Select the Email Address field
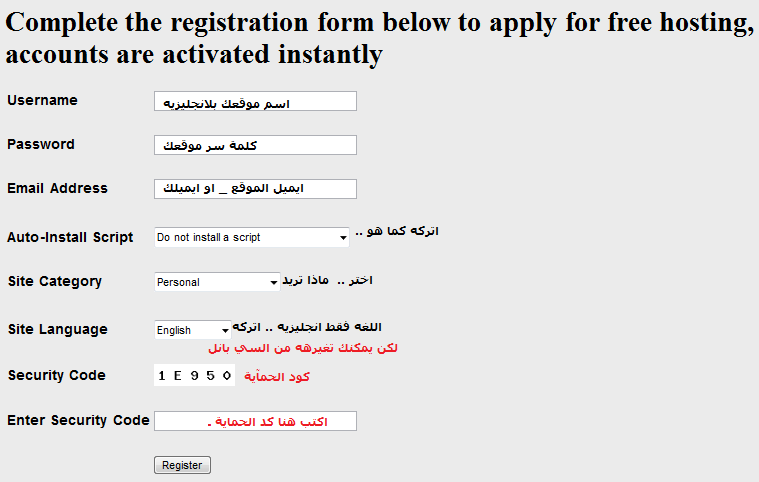 click(255, 189)
